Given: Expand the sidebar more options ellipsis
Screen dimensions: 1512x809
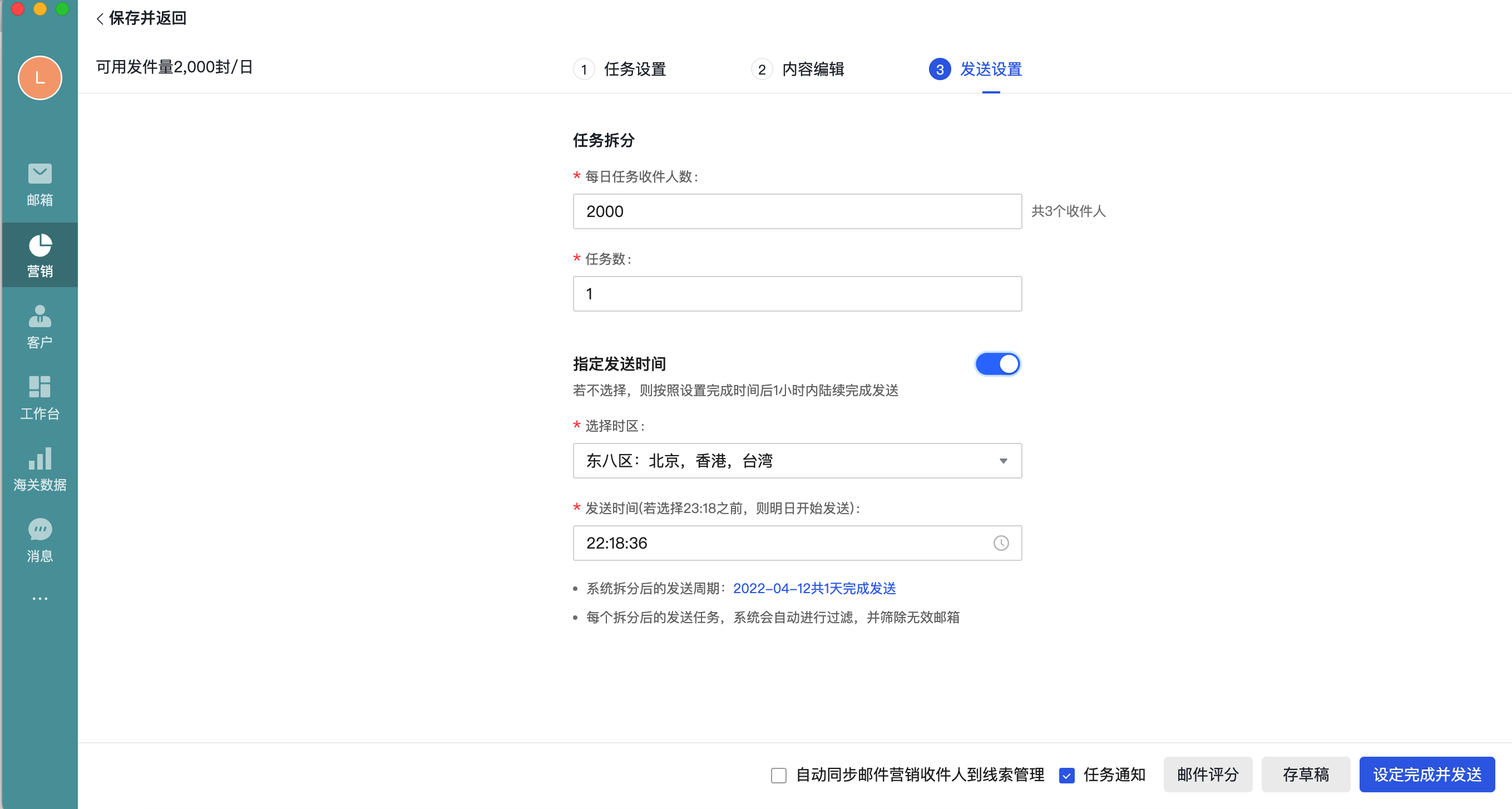Looking at the screenshot, I should click(39, 598).
